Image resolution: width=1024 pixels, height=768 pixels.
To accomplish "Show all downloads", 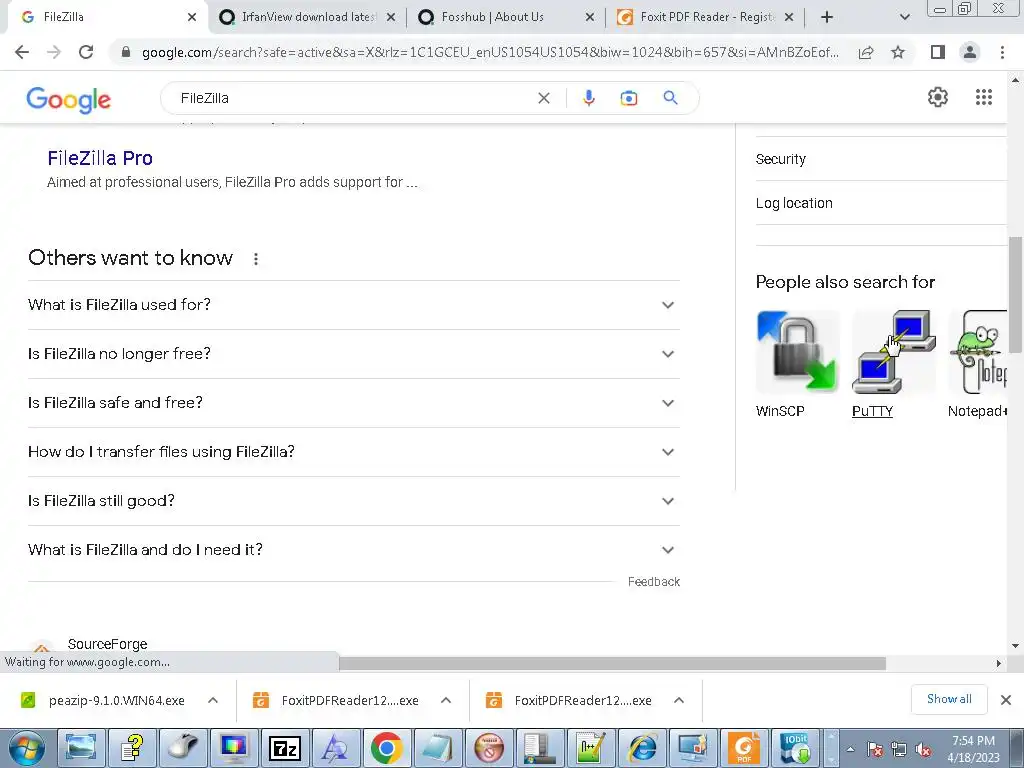I will pos(949,699).
